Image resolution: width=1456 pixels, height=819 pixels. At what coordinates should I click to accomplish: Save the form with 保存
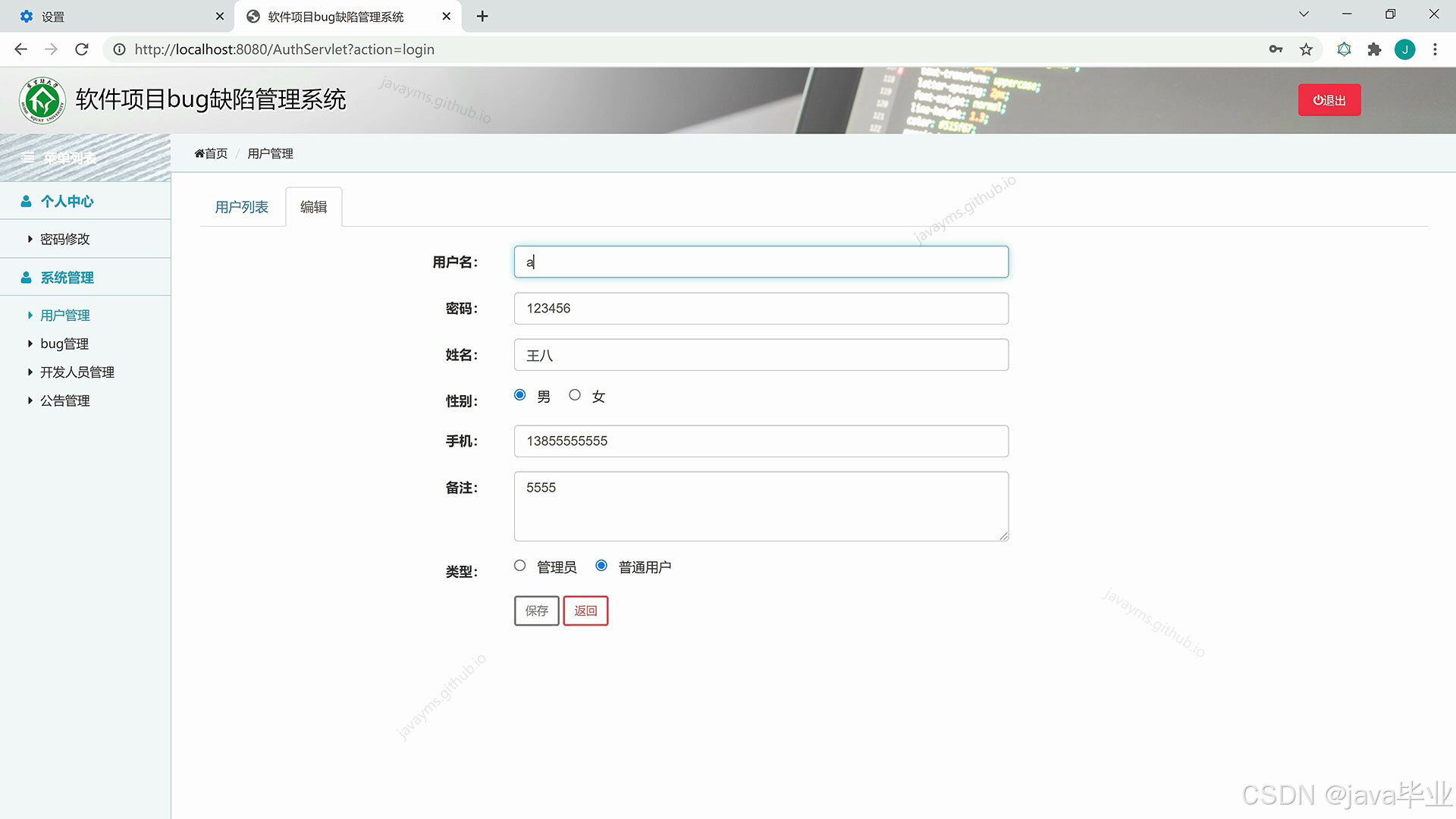pos(537,610)
